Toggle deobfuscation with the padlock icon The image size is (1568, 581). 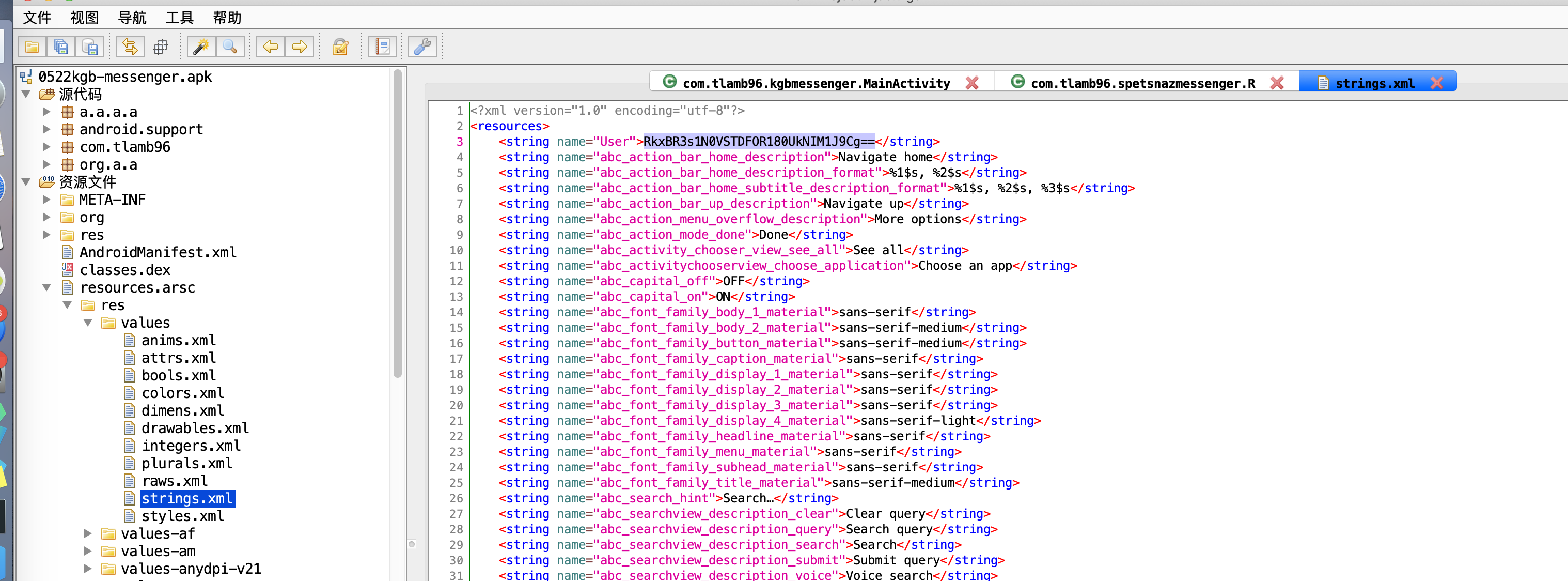341,47
